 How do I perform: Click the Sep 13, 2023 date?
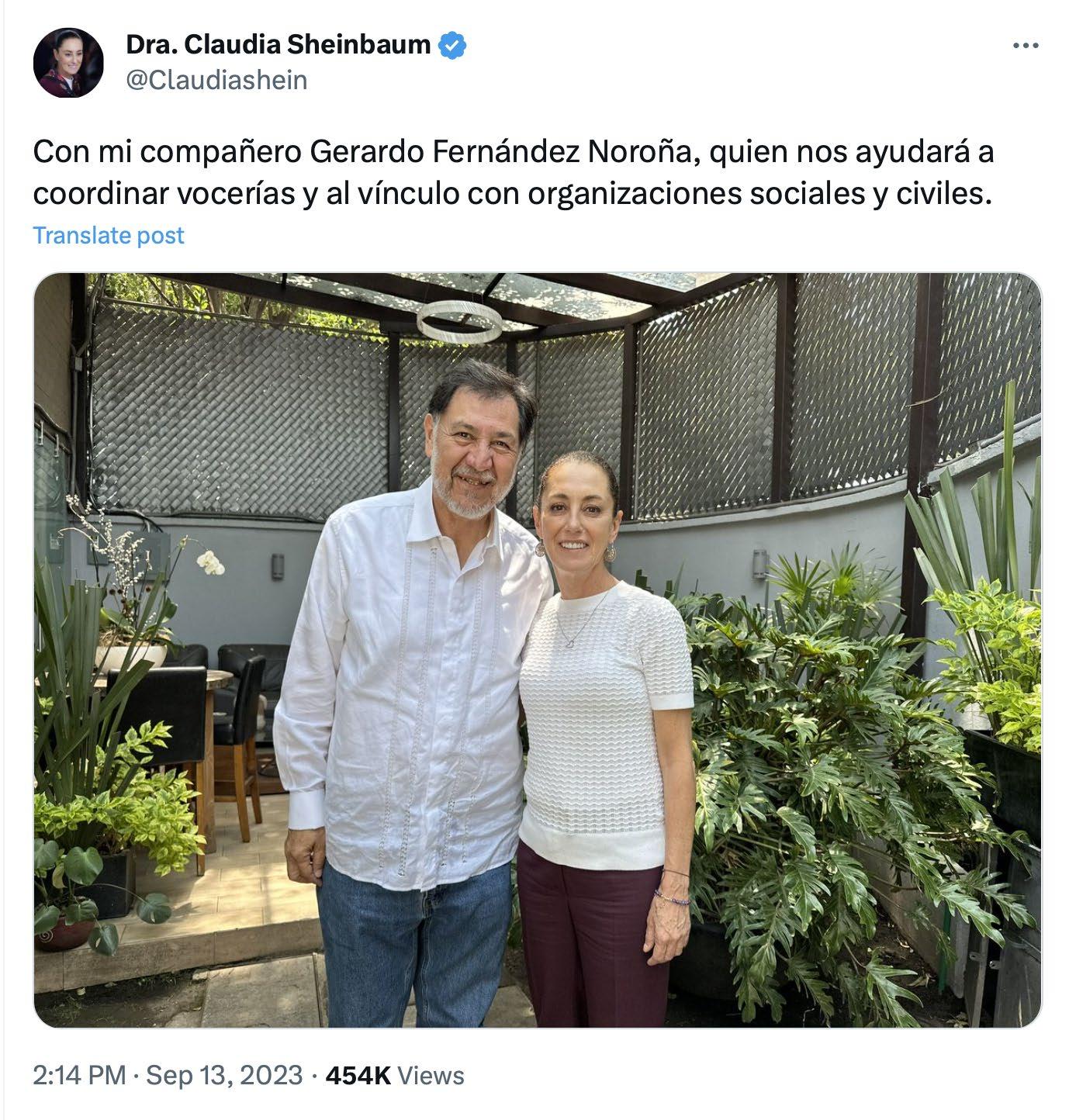pyautogui.click(x=224, y=1075)
